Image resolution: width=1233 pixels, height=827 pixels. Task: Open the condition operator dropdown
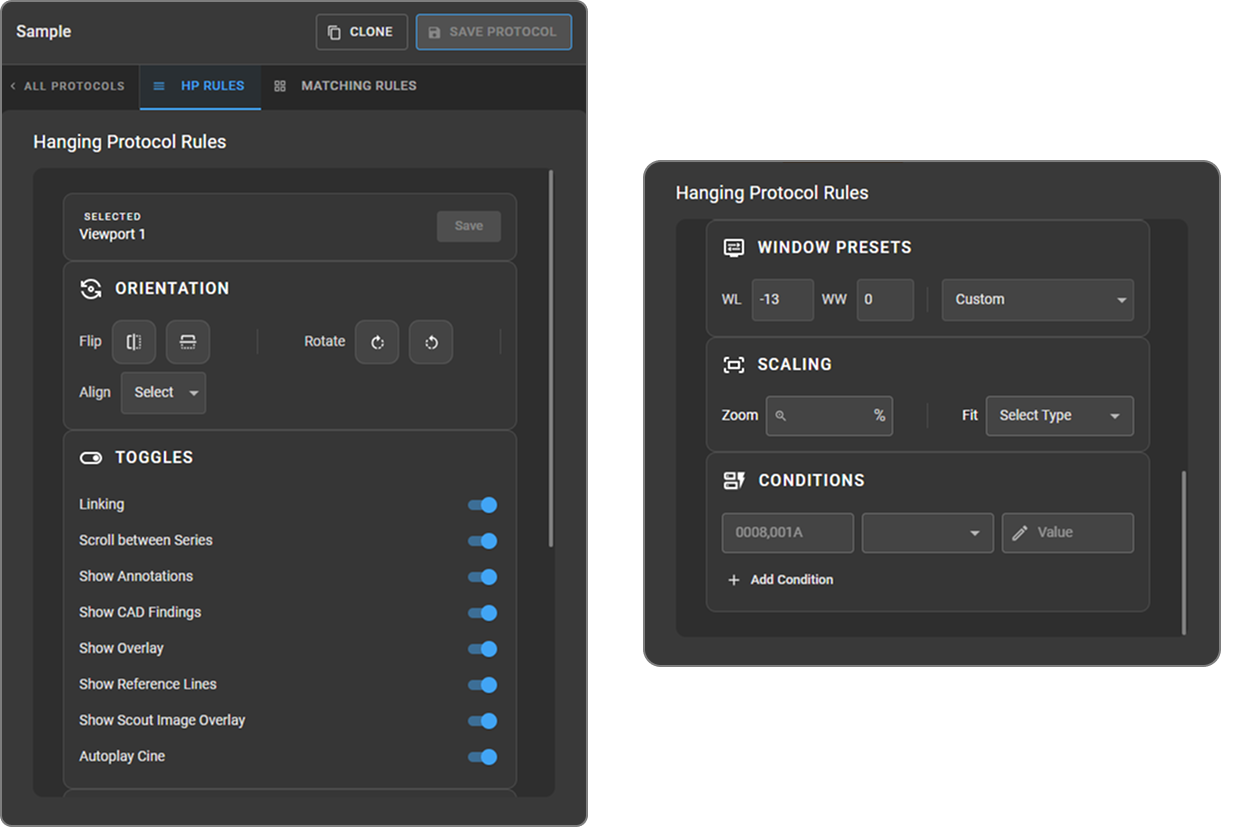click(928, 533)
